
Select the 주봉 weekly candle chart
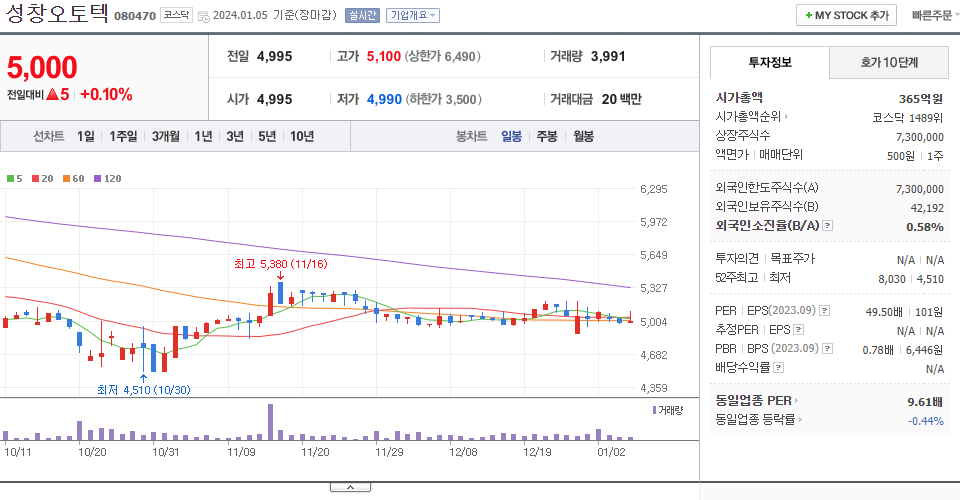tap(547, 136)
